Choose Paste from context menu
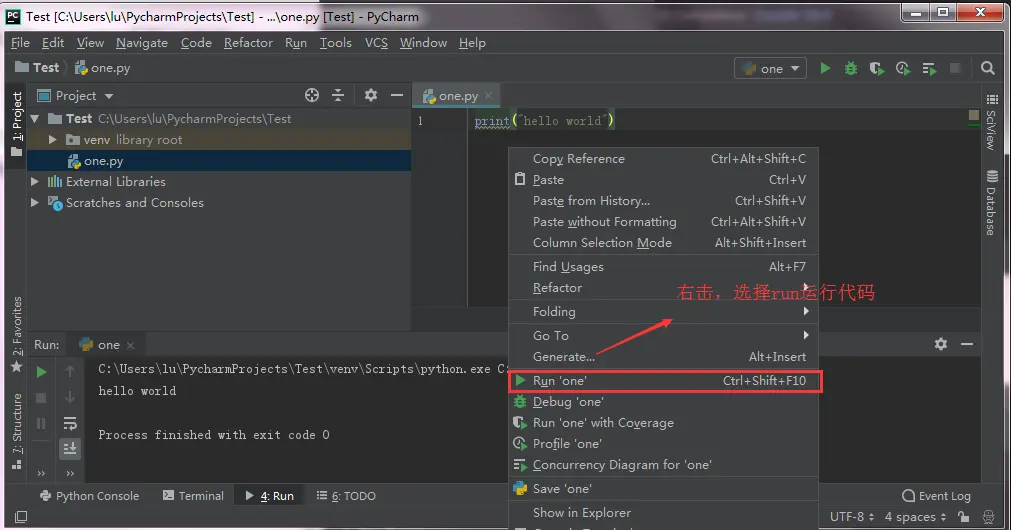Screen dimensions: 1011x530 tap(663, 180)
